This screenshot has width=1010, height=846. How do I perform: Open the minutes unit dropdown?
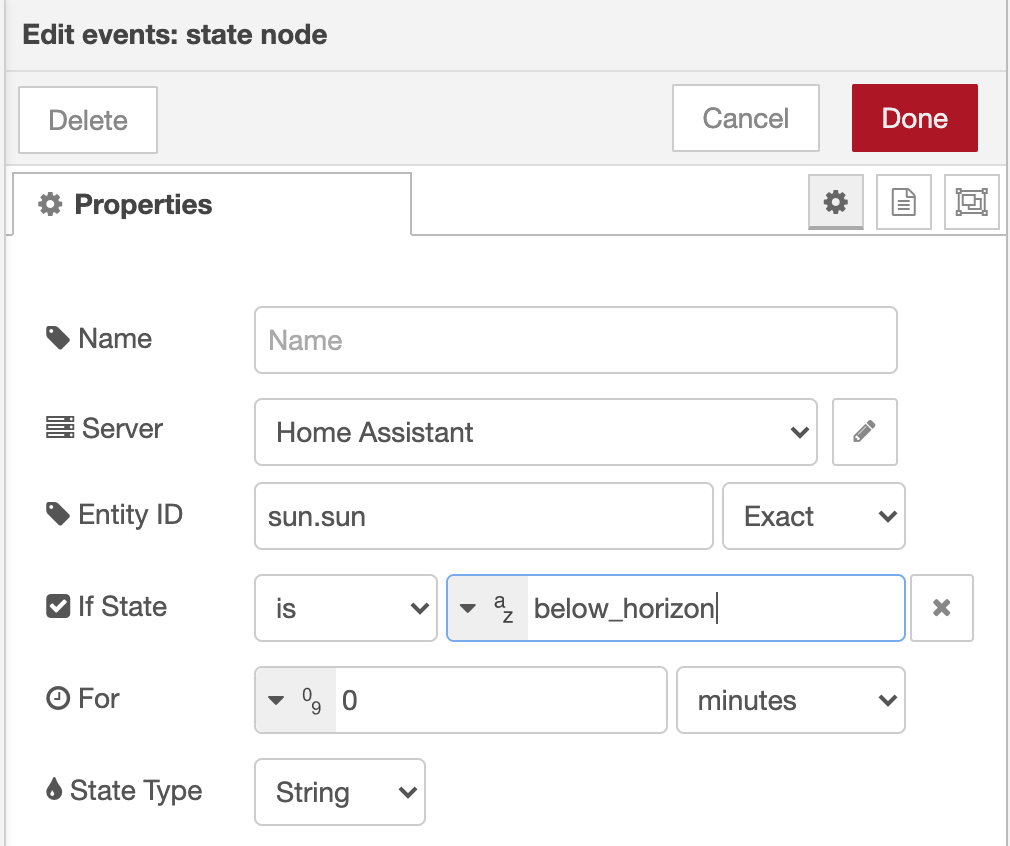point(790,700)
